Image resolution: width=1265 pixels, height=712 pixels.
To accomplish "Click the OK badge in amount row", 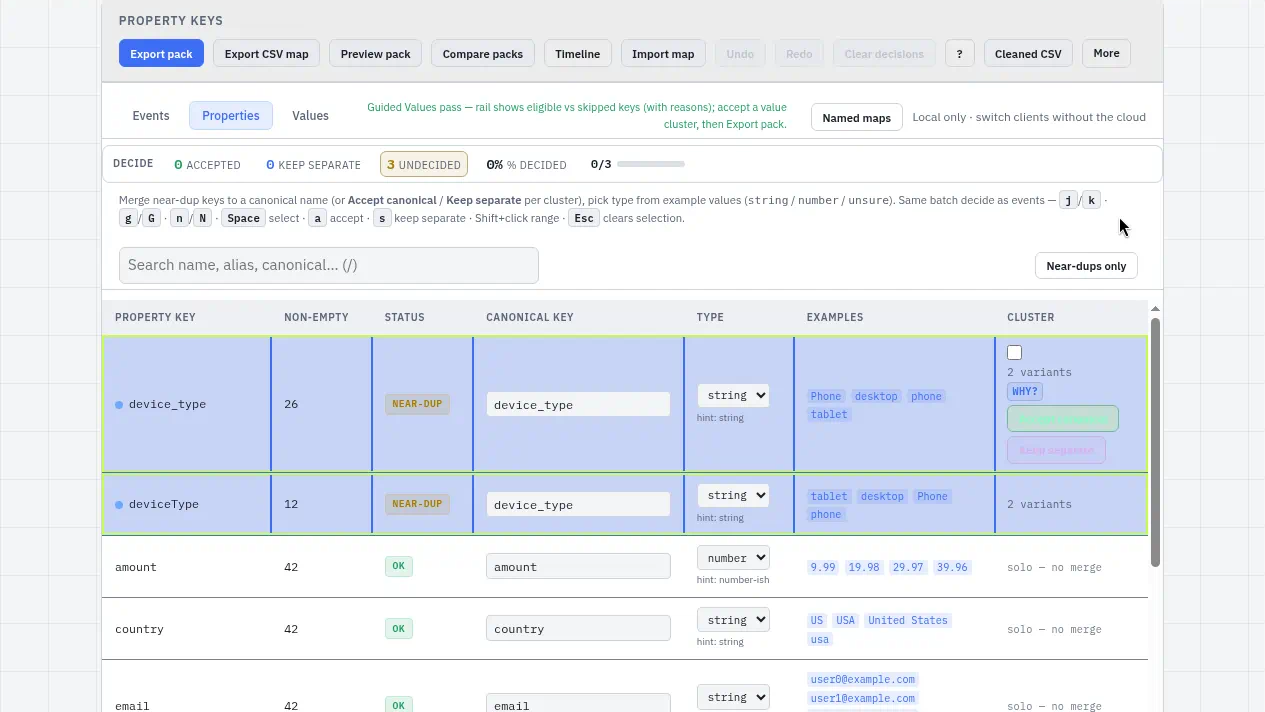I will pyautogui.click(x=398, y=566).
